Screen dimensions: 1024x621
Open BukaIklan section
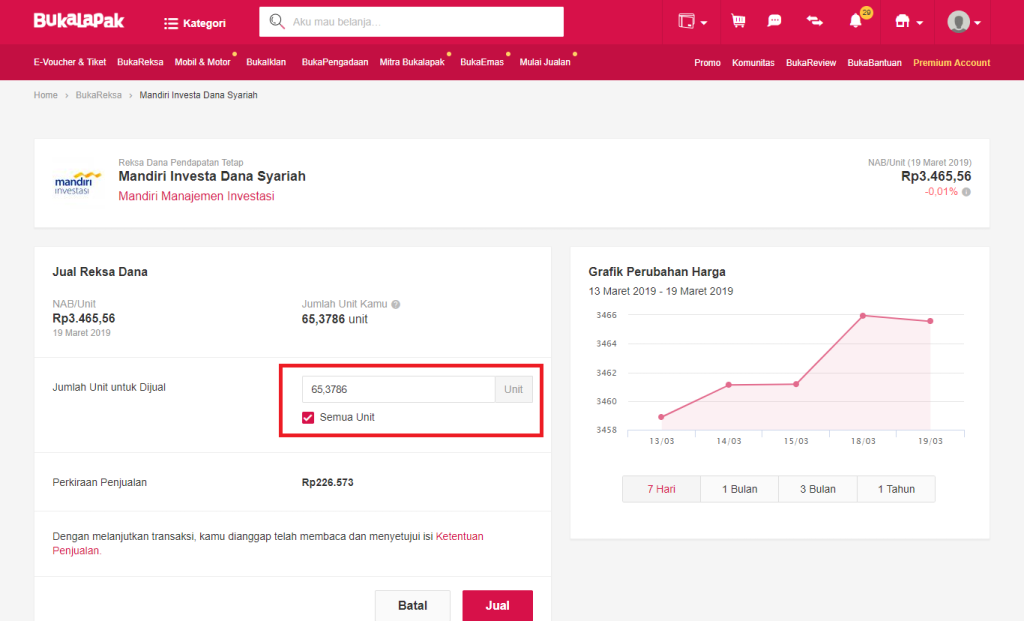[266, 62]
